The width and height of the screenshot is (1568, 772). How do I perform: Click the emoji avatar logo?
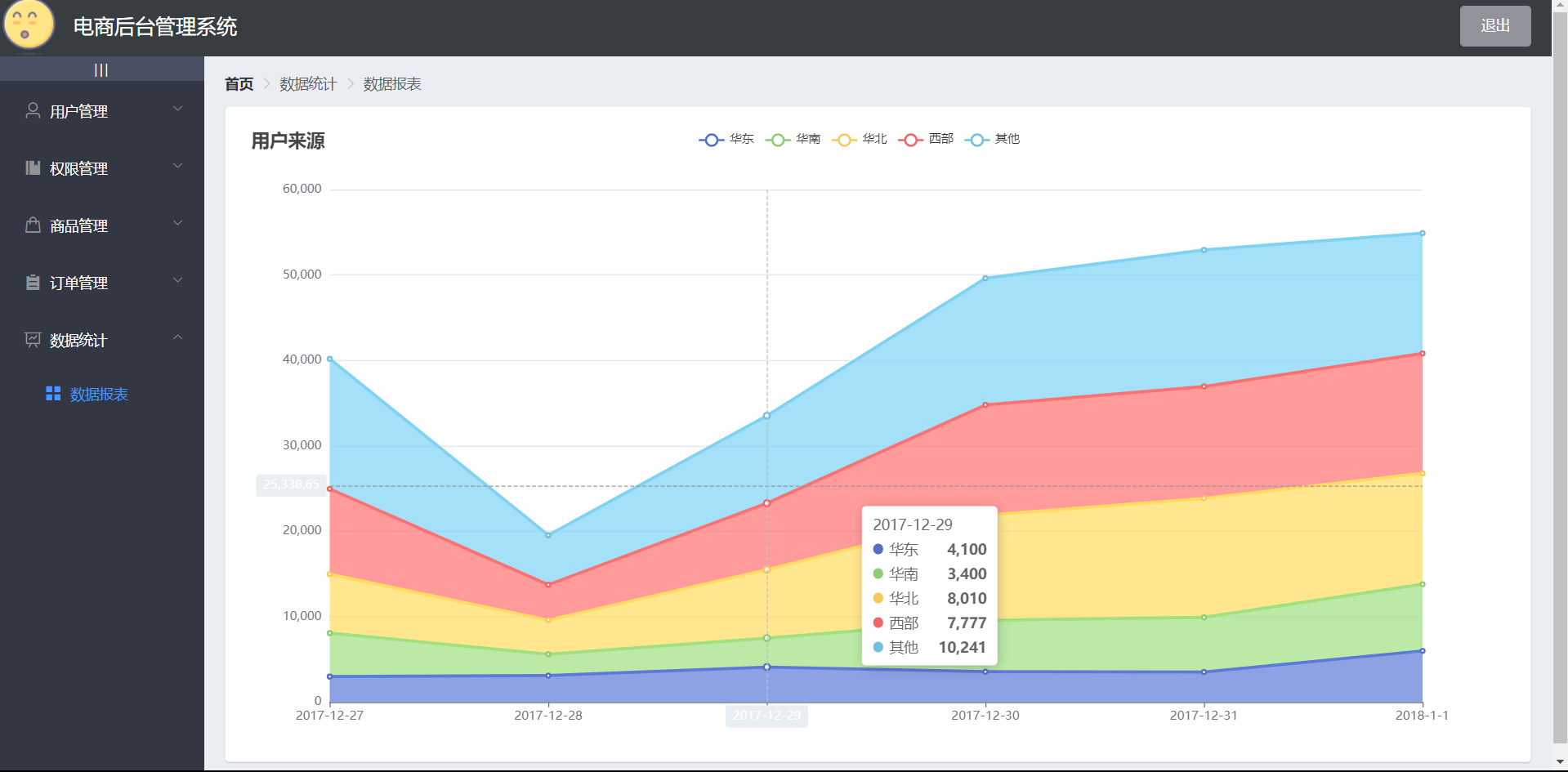[x=29, y=25]
